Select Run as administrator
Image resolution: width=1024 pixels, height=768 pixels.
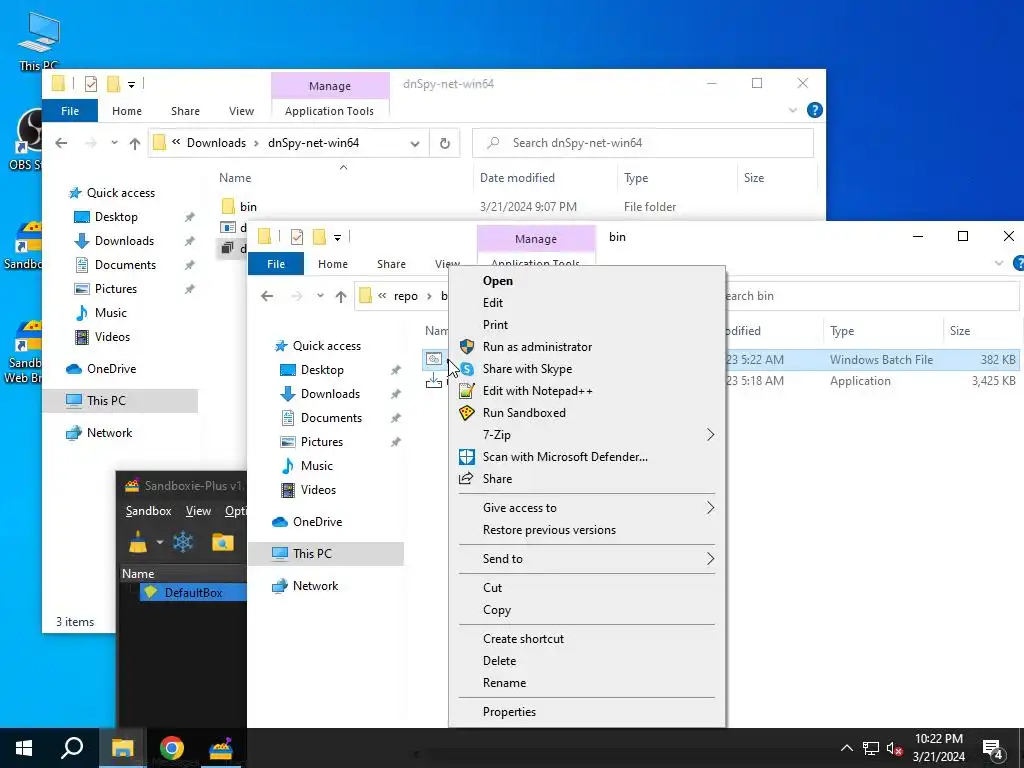587,347
